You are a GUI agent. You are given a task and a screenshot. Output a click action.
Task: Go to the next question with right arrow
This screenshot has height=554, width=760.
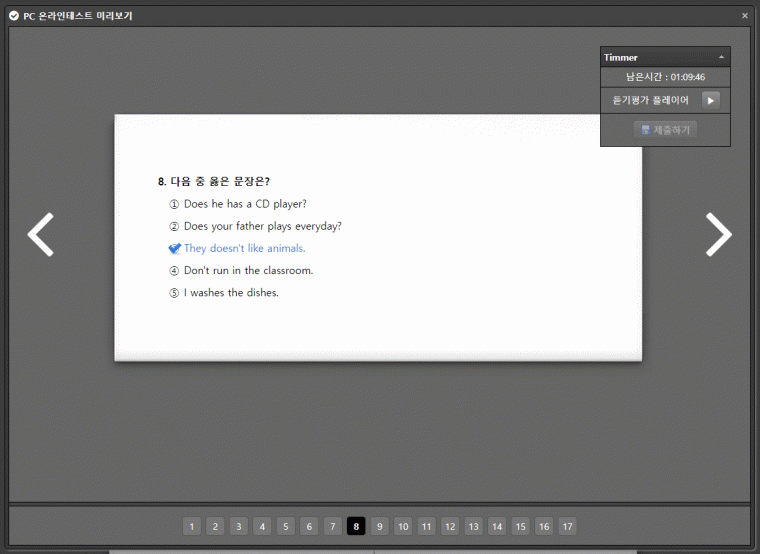(718, 235)
